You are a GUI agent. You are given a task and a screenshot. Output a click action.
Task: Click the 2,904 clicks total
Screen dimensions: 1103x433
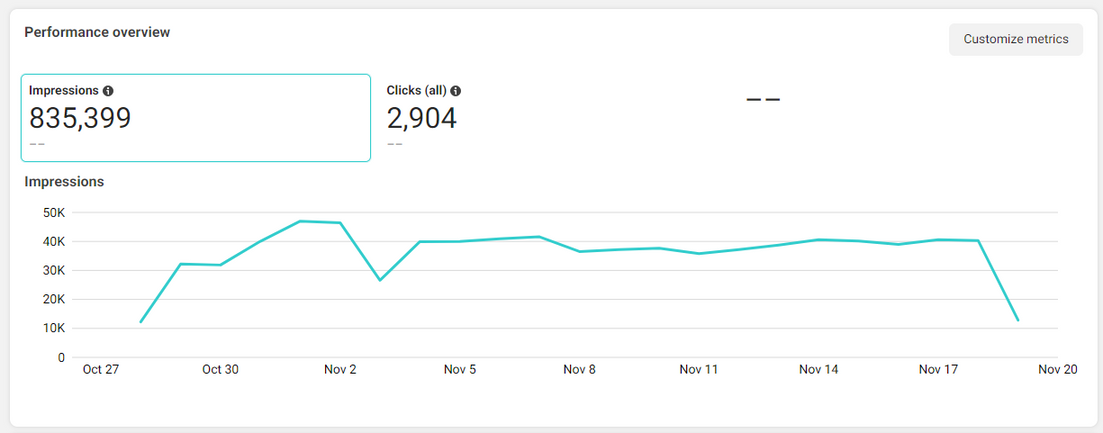click(x=421, y=118)
